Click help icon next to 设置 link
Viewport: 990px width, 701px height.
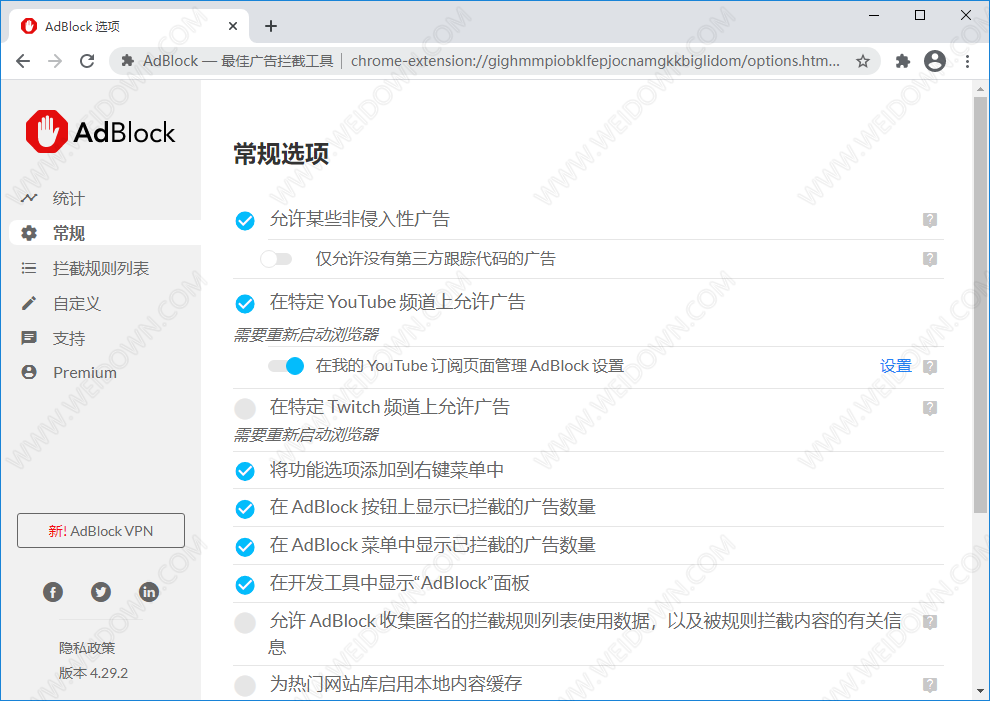[x=929, y=366]
